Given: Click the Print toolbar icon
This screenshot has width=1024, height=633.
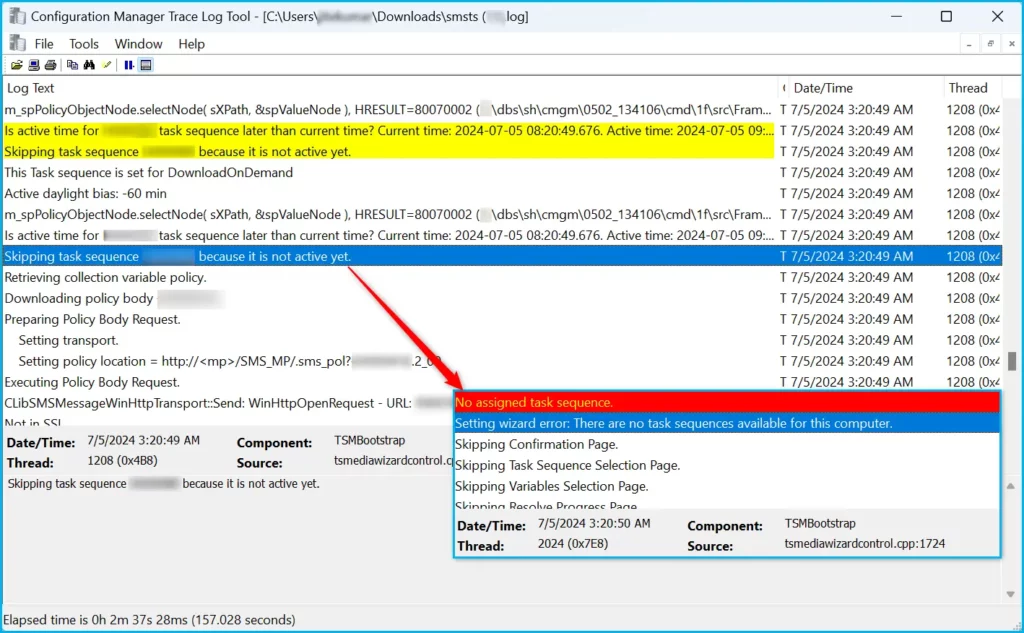Looking at the screenshot, I should point(50,65).
